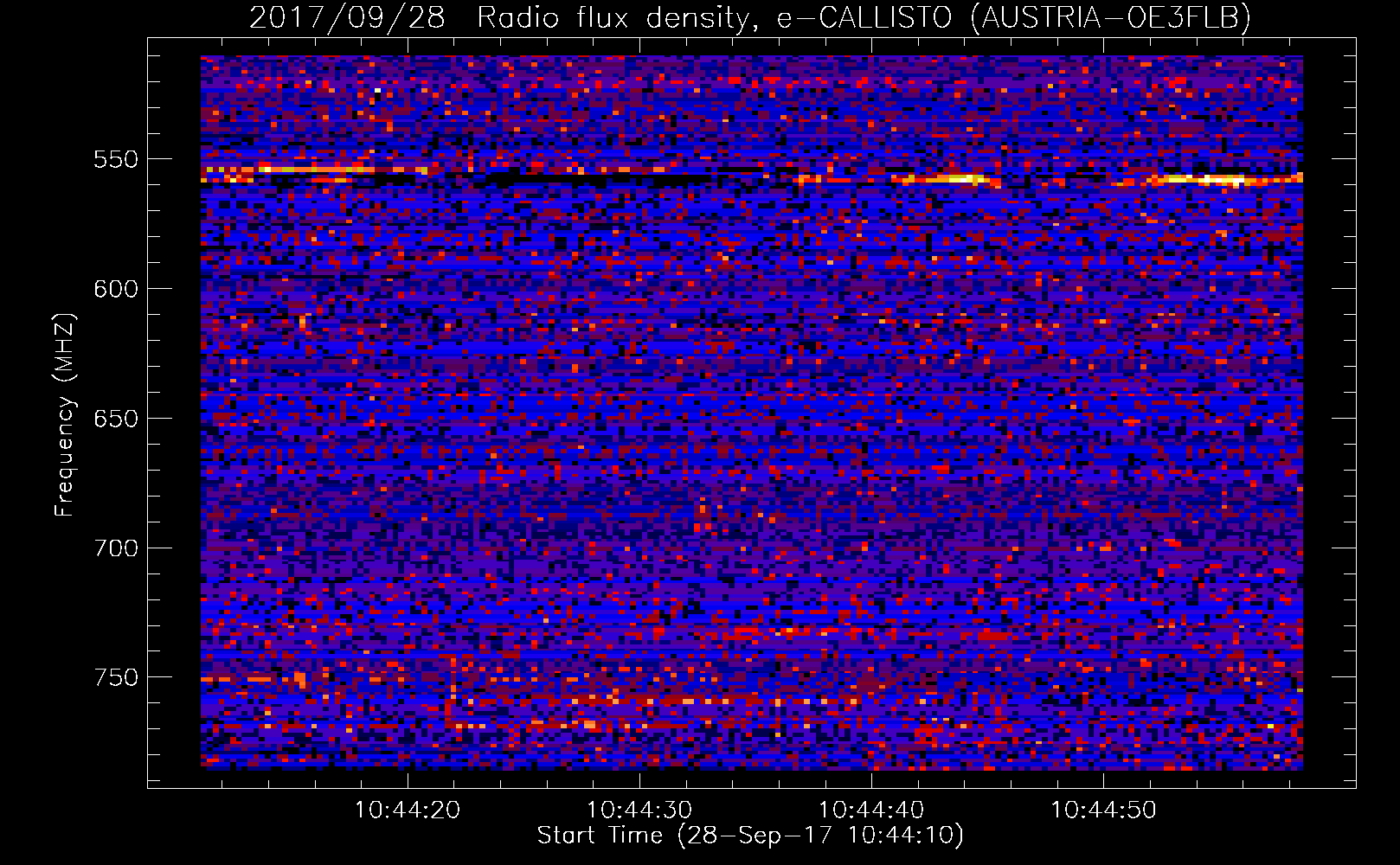
Task: Click the "10:44:40" time tick label
Action: 871,811
